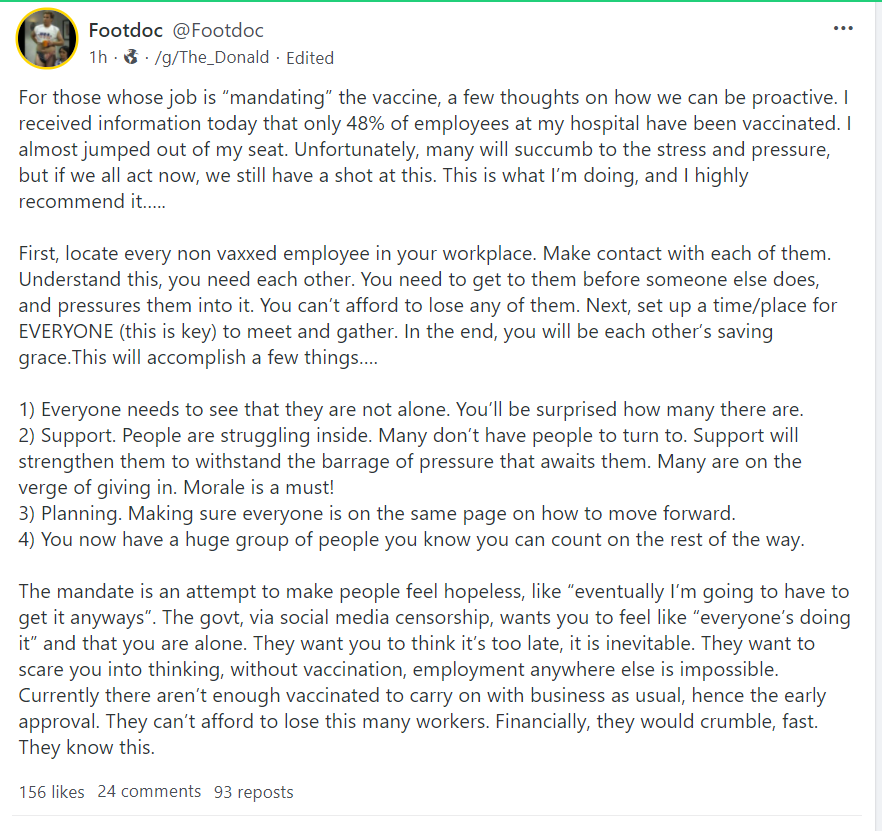Click the globe public visibility icon
Viewport: 882px width, 831px height.
(x=130, y=57)
